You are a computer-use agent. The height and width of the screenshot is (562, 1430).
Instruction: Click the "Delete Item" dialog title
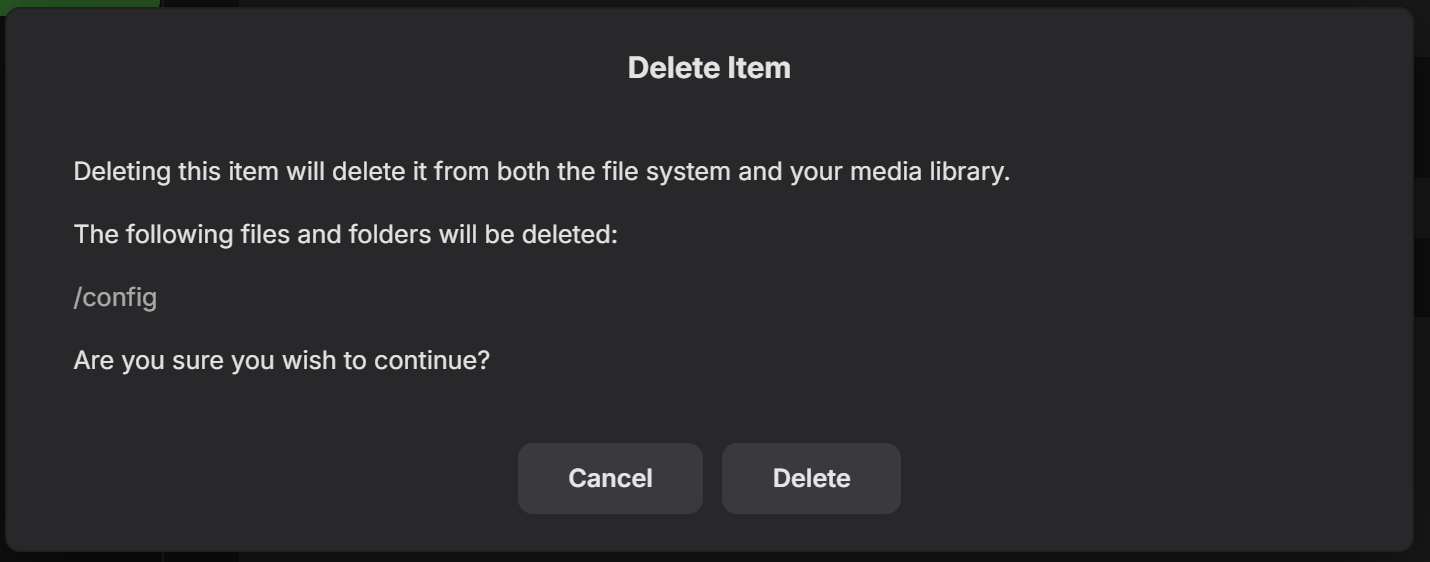point(709,68)
